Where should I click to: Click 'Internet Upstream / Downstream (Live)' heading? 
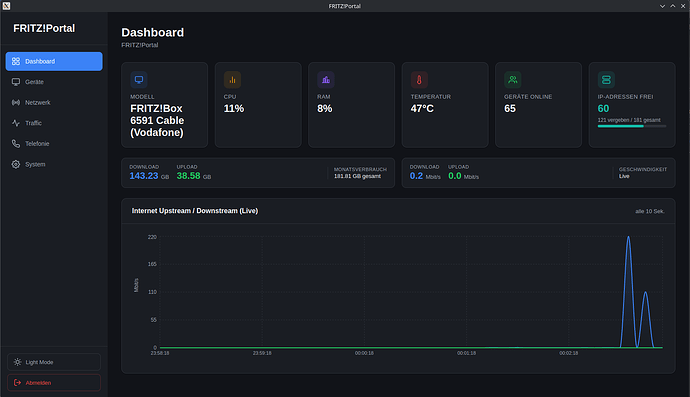(195, 211)
